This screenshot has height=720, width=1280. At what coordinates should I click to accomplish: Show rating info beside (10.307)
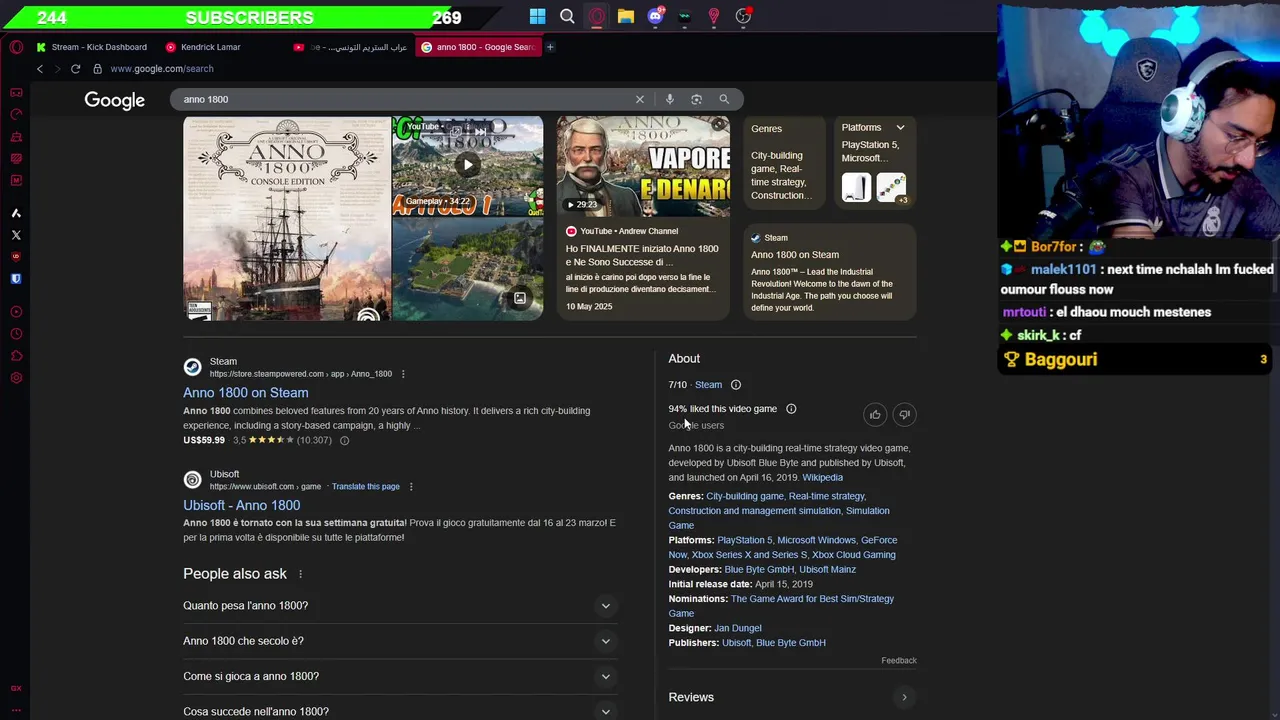coord(344,441)
